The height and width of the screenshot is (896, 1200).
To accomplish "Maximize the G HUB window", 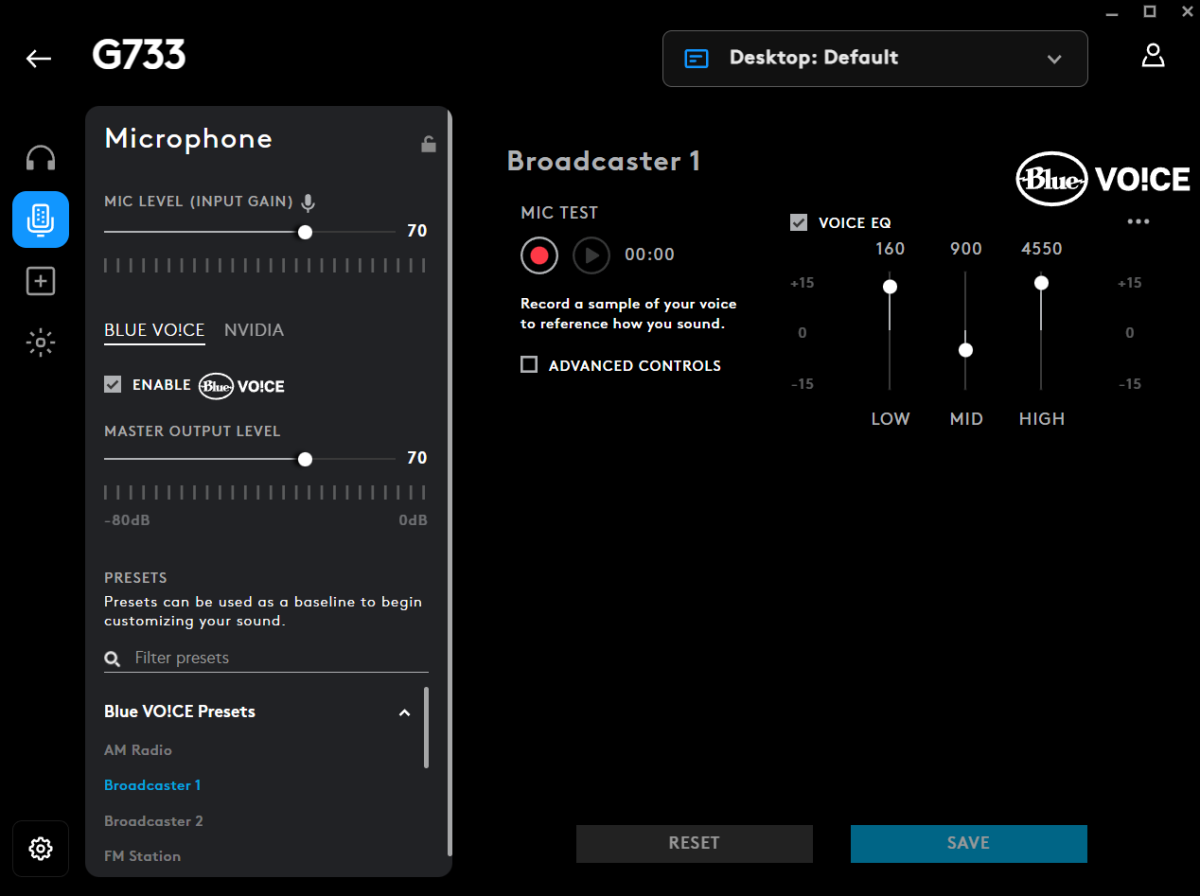I will 1150,12.
